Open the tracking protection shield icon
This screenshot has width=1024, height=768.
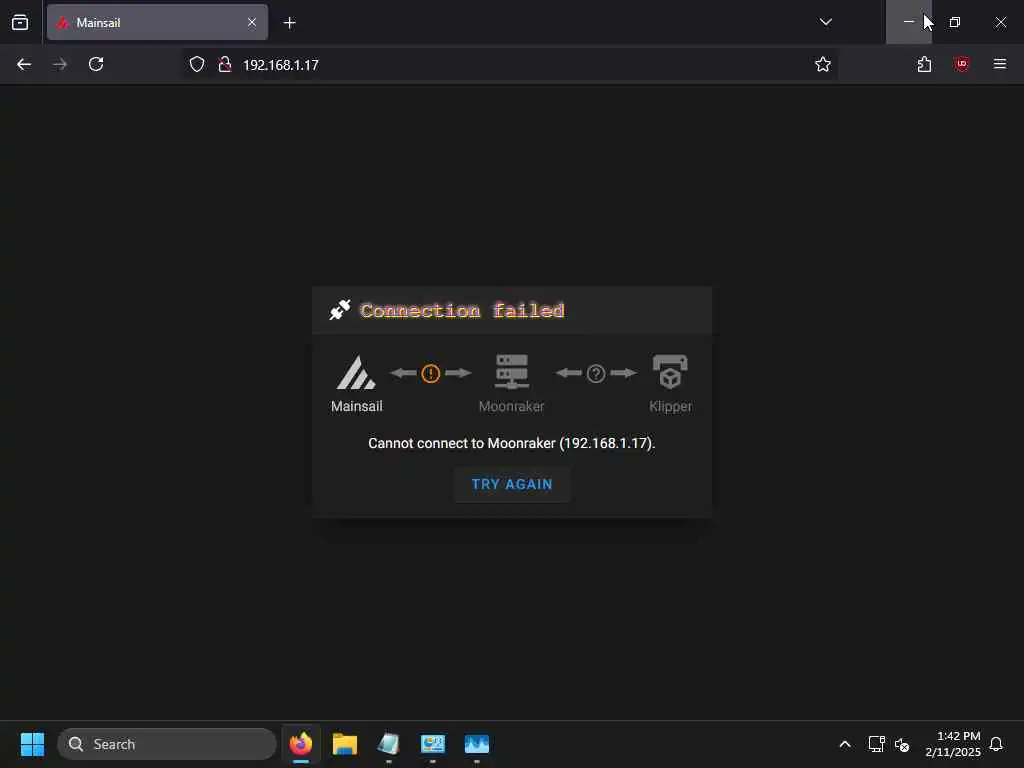pos(197,64)
